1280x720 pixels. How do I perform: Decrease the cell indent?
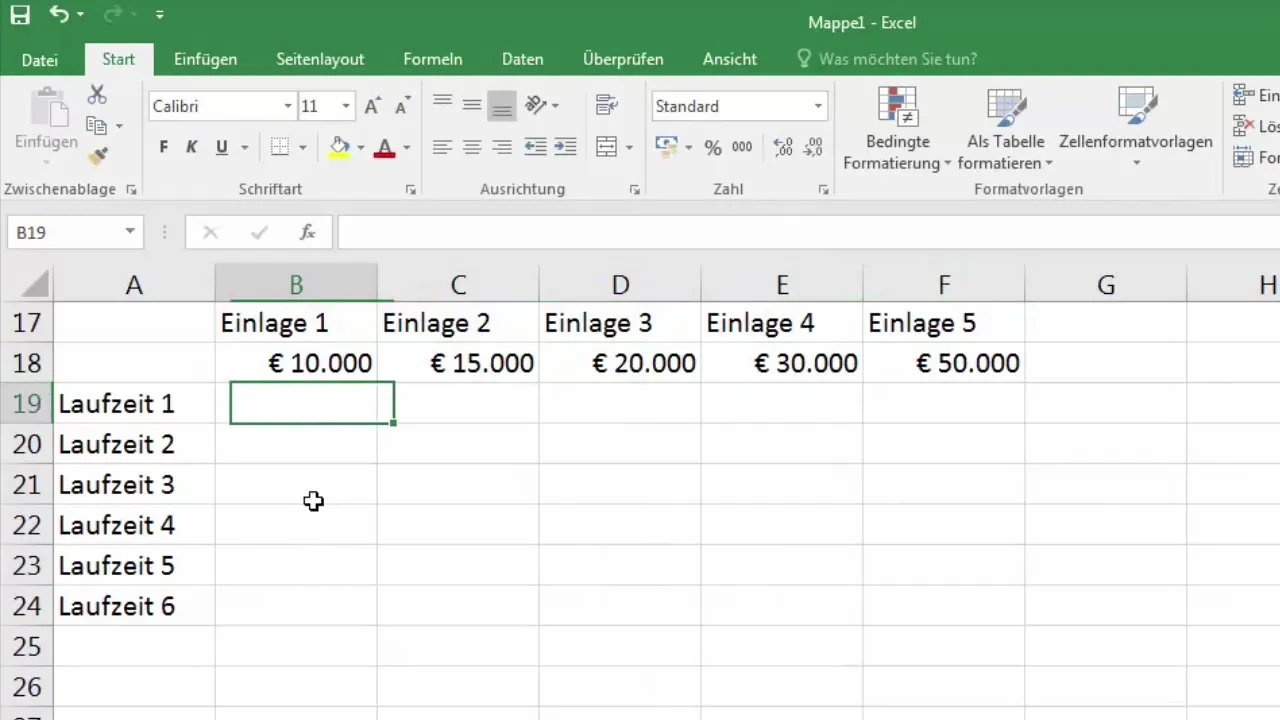click(536, 147)
